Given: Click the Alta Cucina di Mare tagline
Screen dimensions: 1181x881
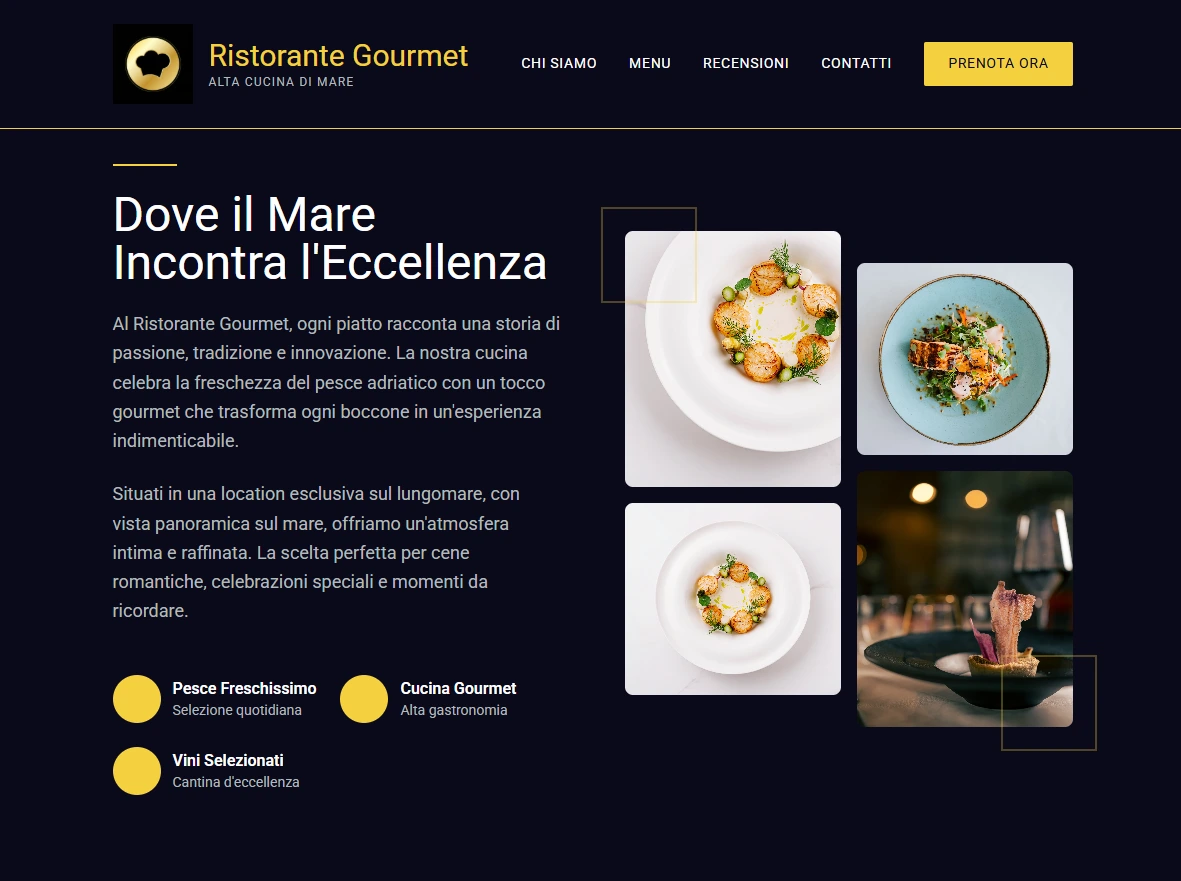Looking at the screenshot, I should coord(281,81).
